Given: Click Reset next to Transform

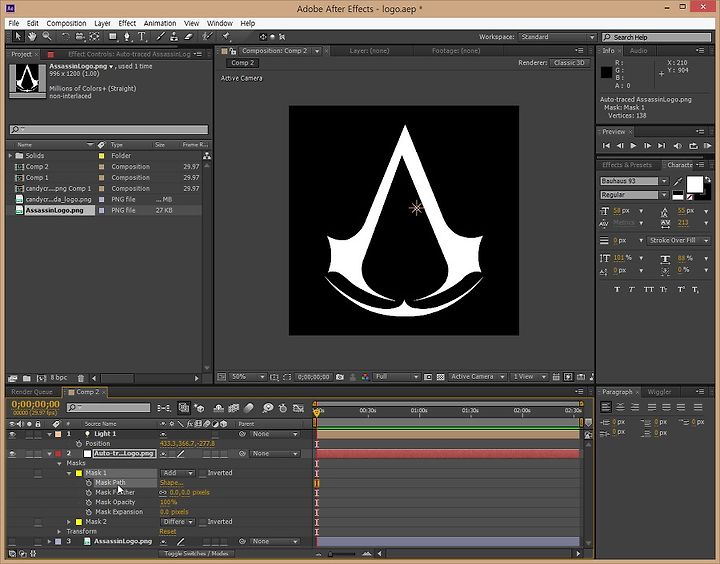Looking at the screenshot, I should coord(168,531).
